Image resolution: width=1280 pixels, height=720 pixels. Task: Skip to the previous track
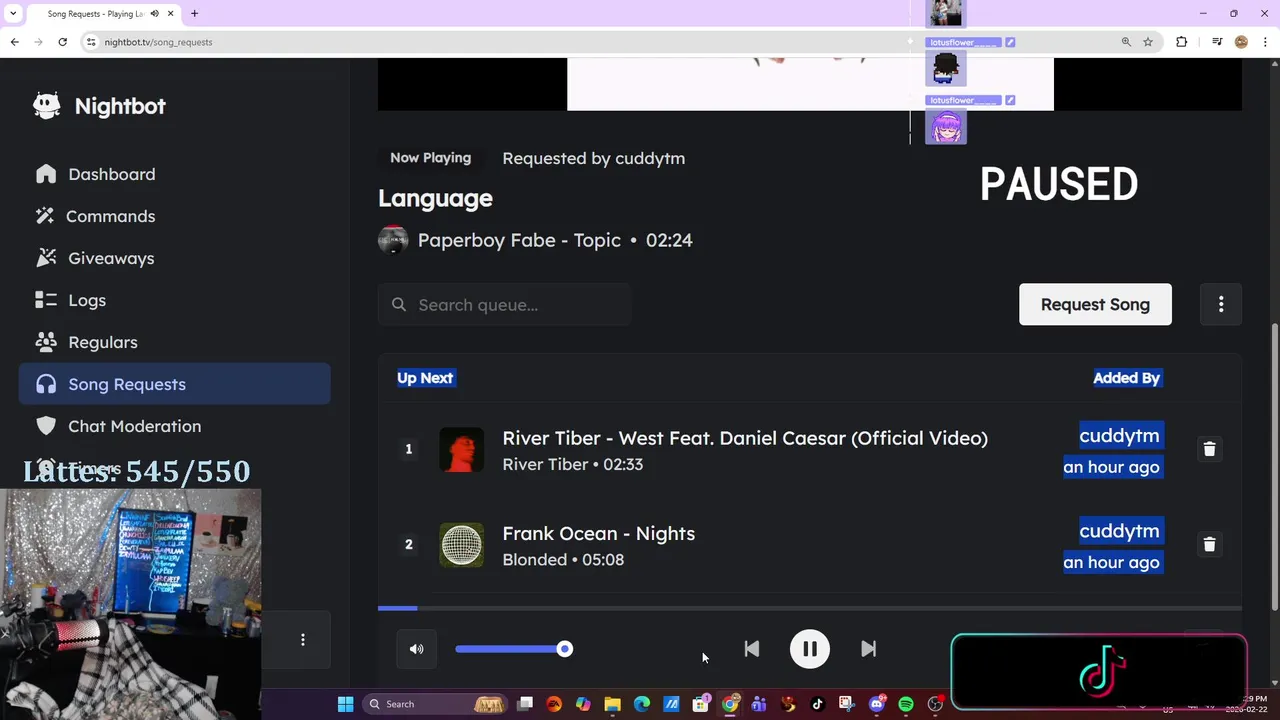tap(751, 649)
